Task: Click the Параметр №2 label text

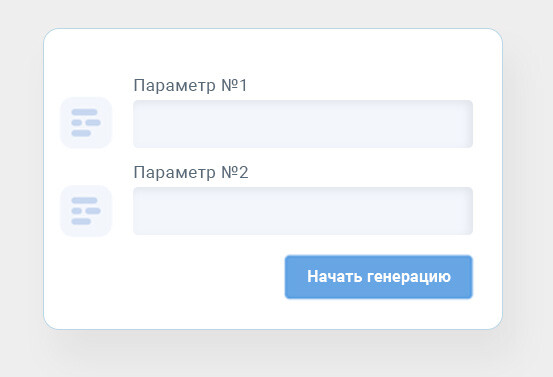Action: [x=191, y=172]
